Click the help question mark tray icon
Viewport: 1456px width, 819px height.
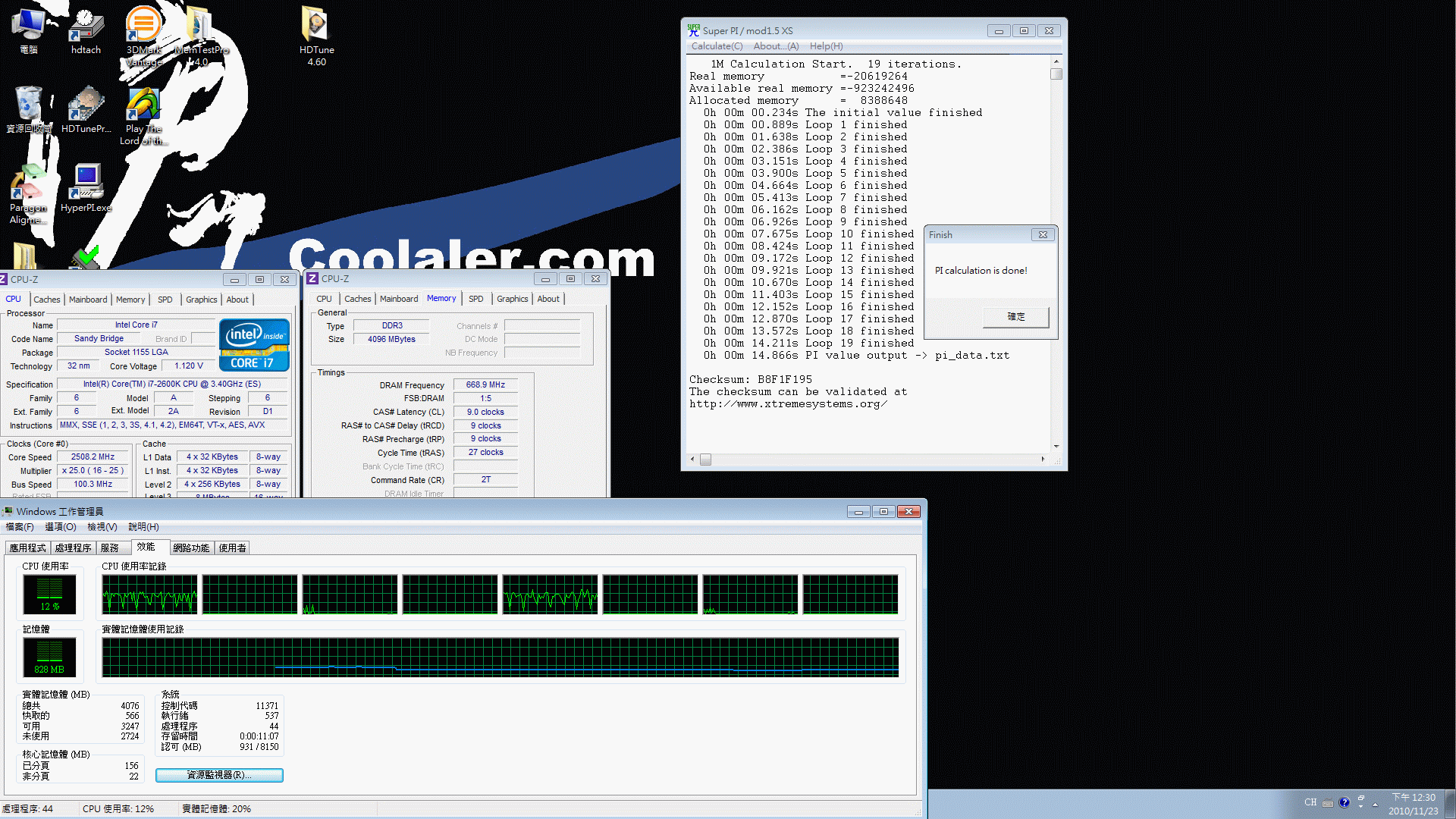coord(1344,802)
